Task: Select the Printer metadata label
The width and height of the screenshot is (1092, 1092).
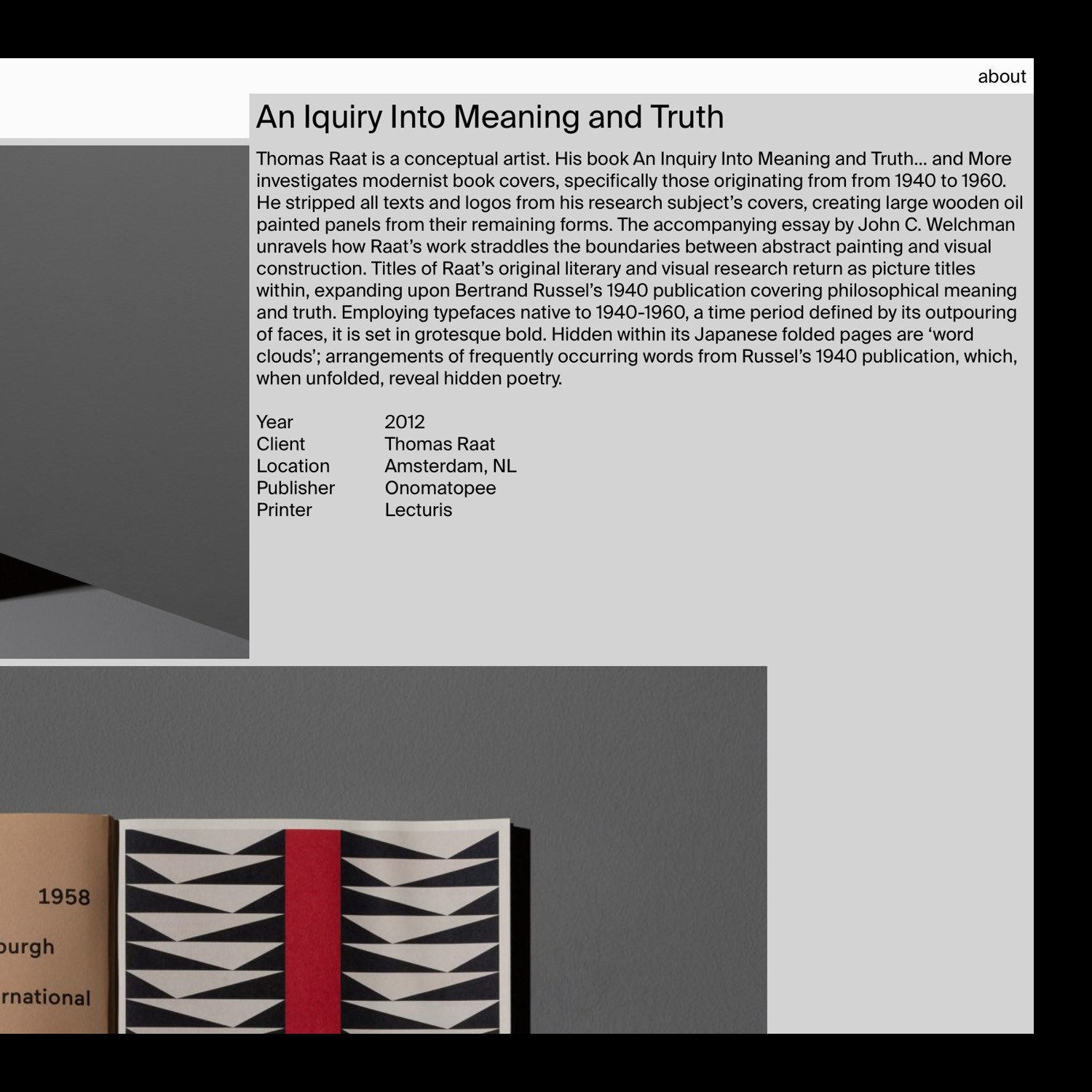Action: point(283,510)
